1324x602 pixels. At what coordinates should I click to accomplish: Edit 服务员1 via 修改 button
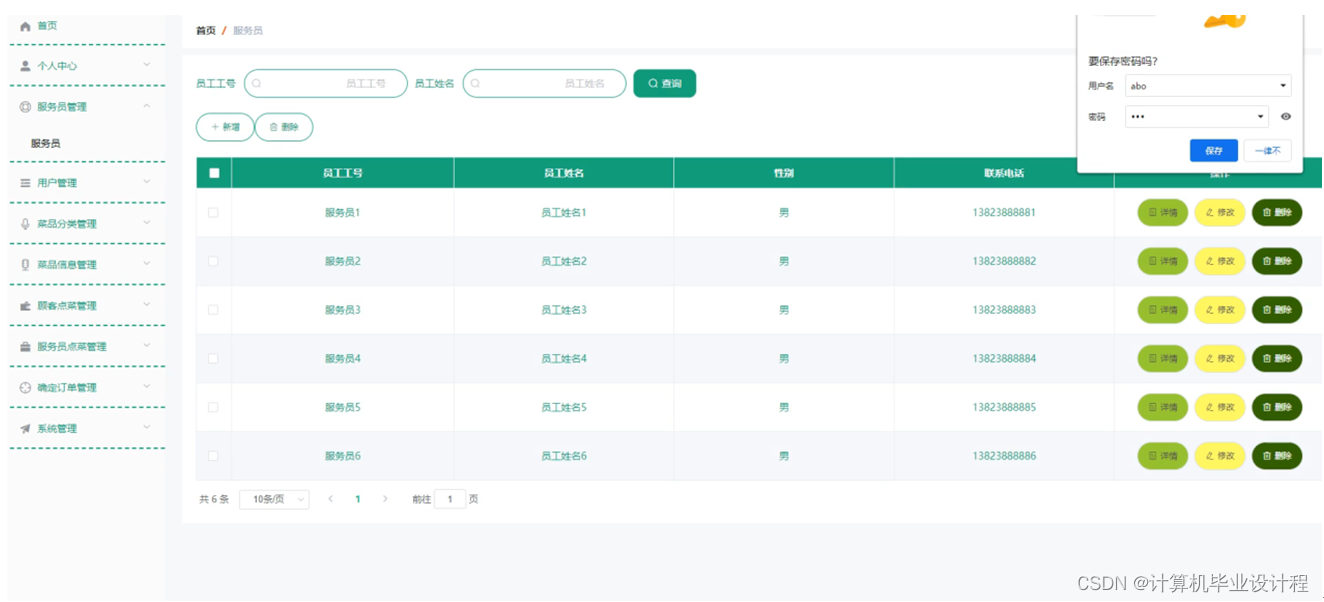click(1220, 213)
